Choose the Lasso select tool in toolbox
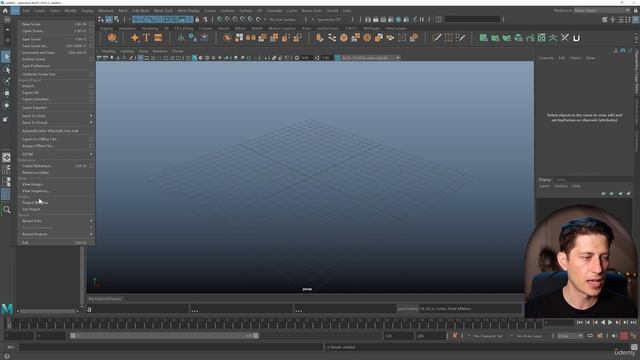 (x=6, y=69)
